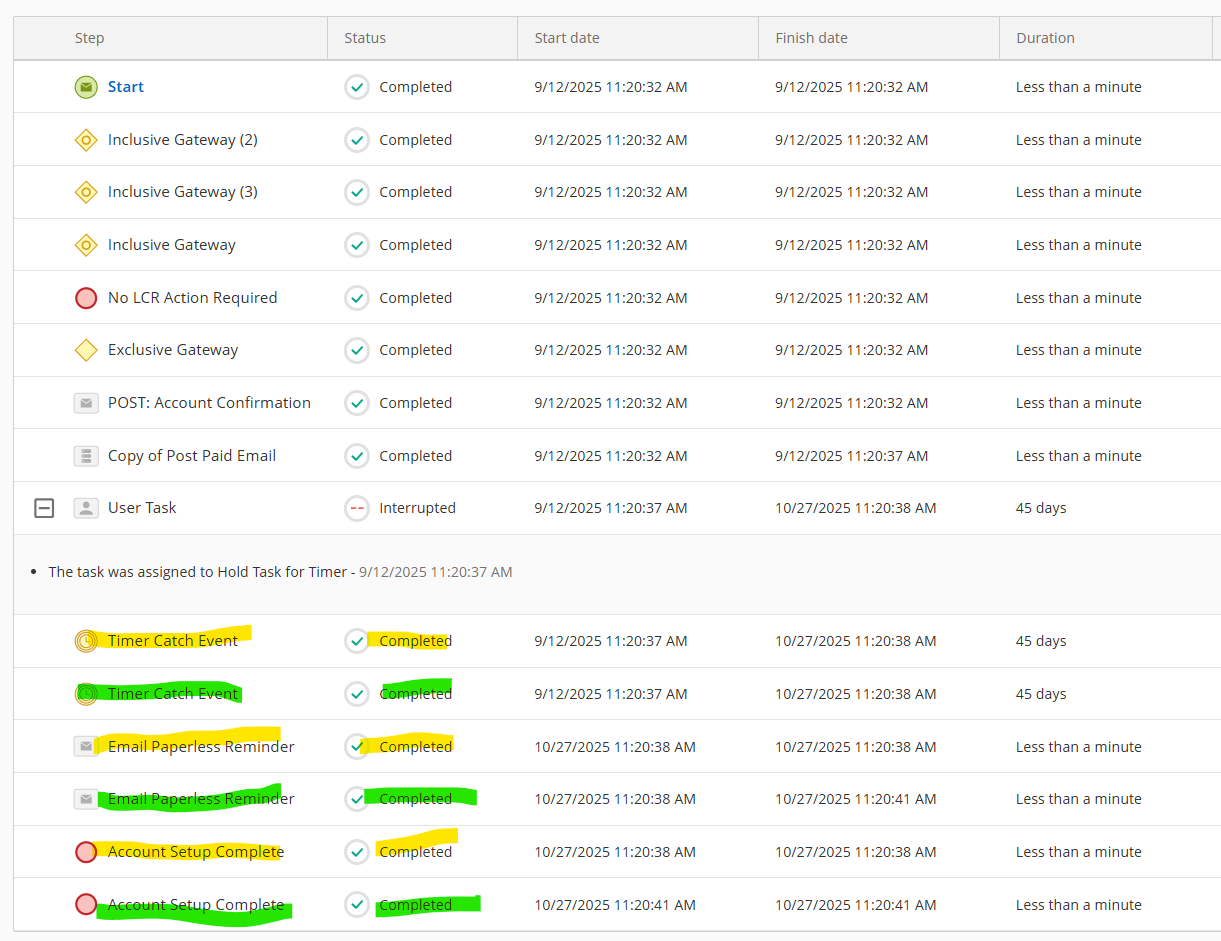This screenshot has height=941, width=1221.
Task: Sort by the Duration column header
Action: pos(1045,38)
